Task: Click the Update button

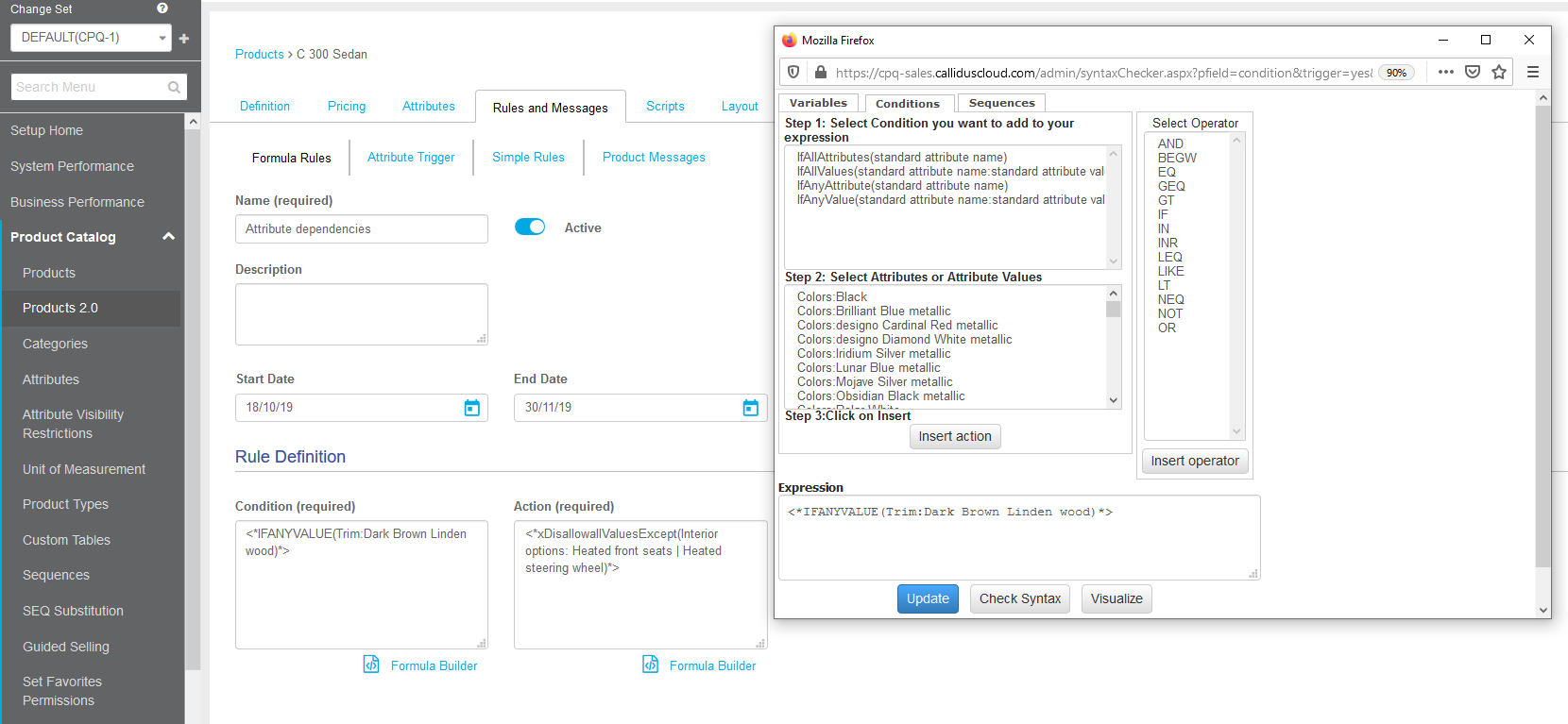Action: 928,598
